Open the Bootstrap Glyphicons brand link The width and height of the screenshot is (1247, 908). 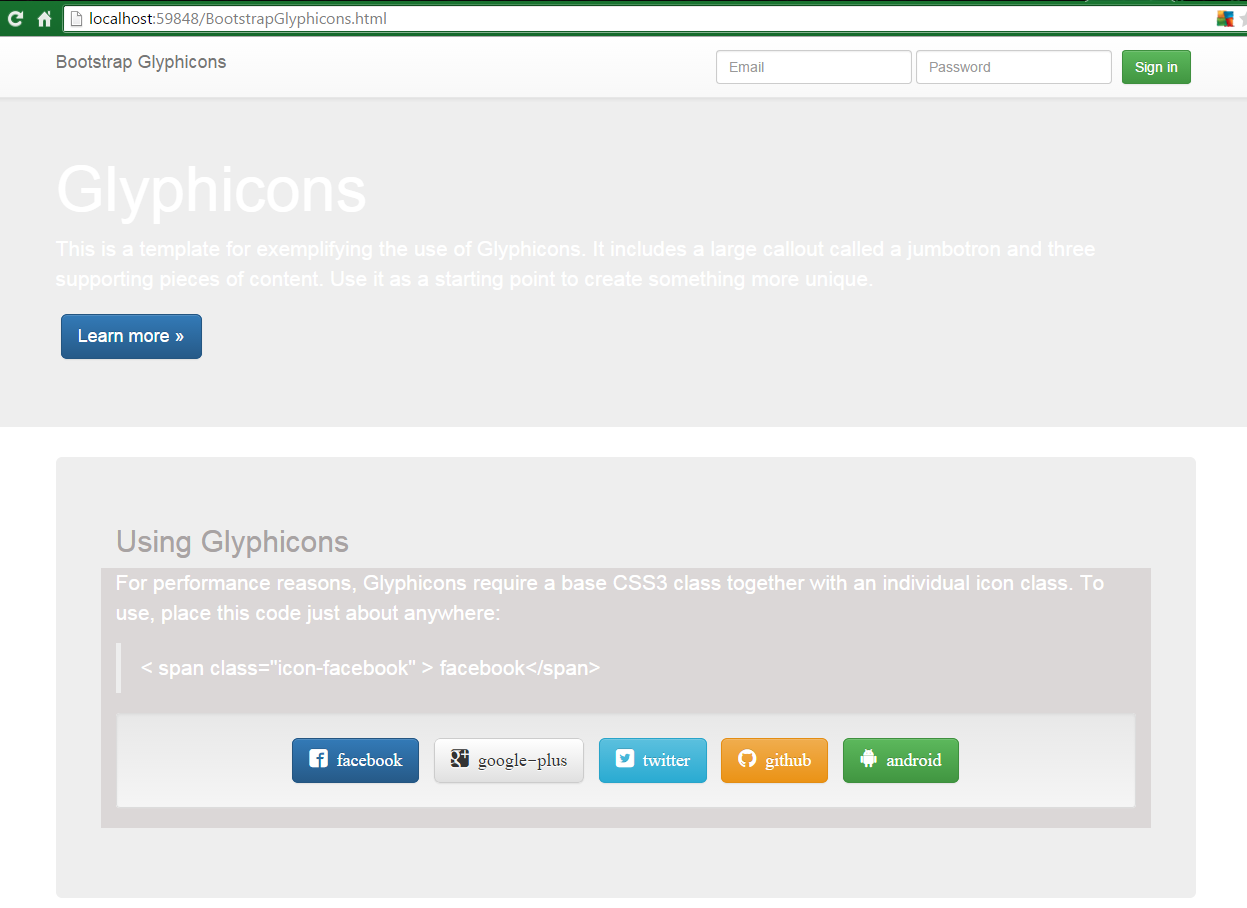coord(140,62)
